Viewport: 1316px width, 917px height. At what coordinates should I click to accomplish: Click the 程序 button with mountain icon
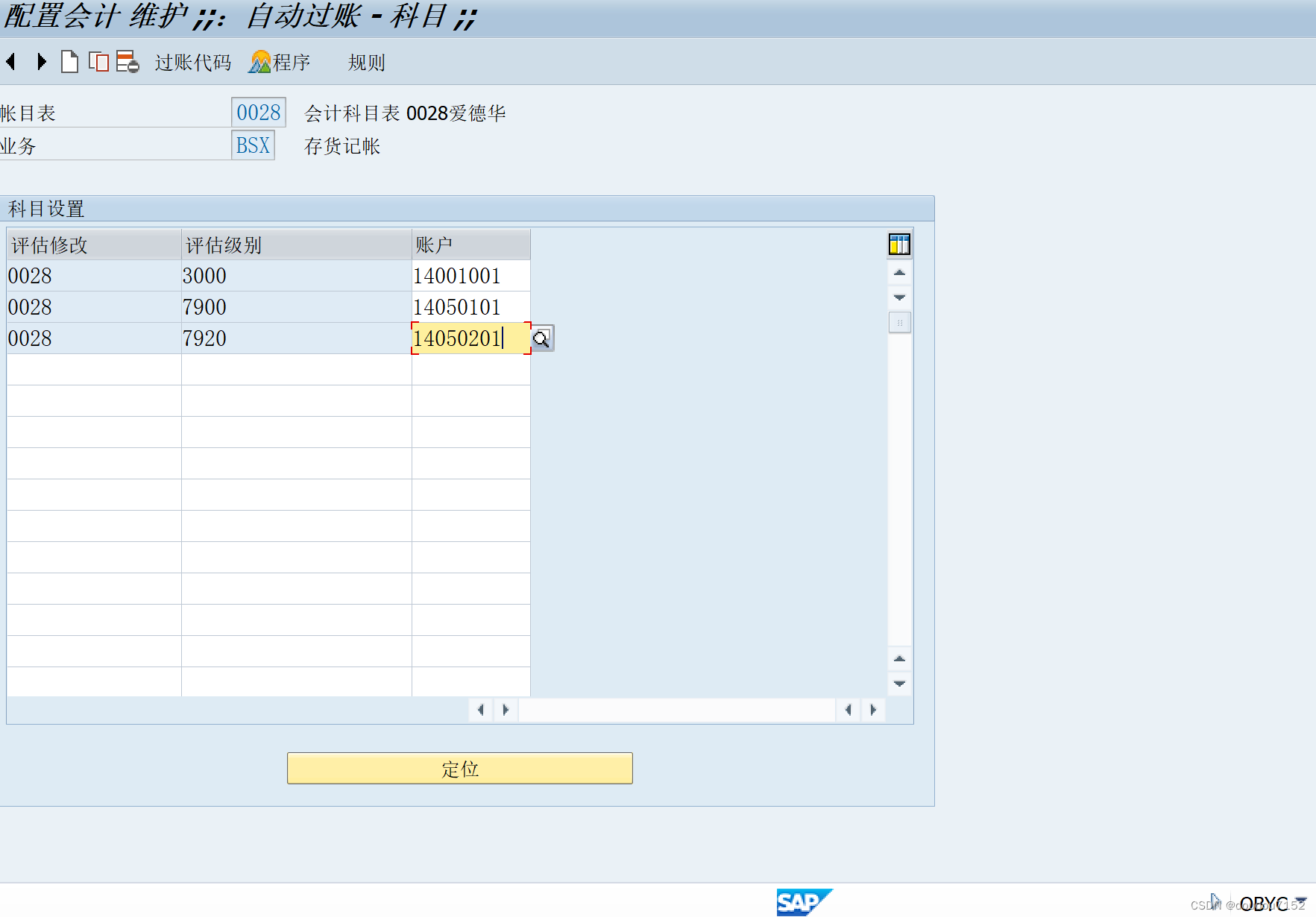279,63
